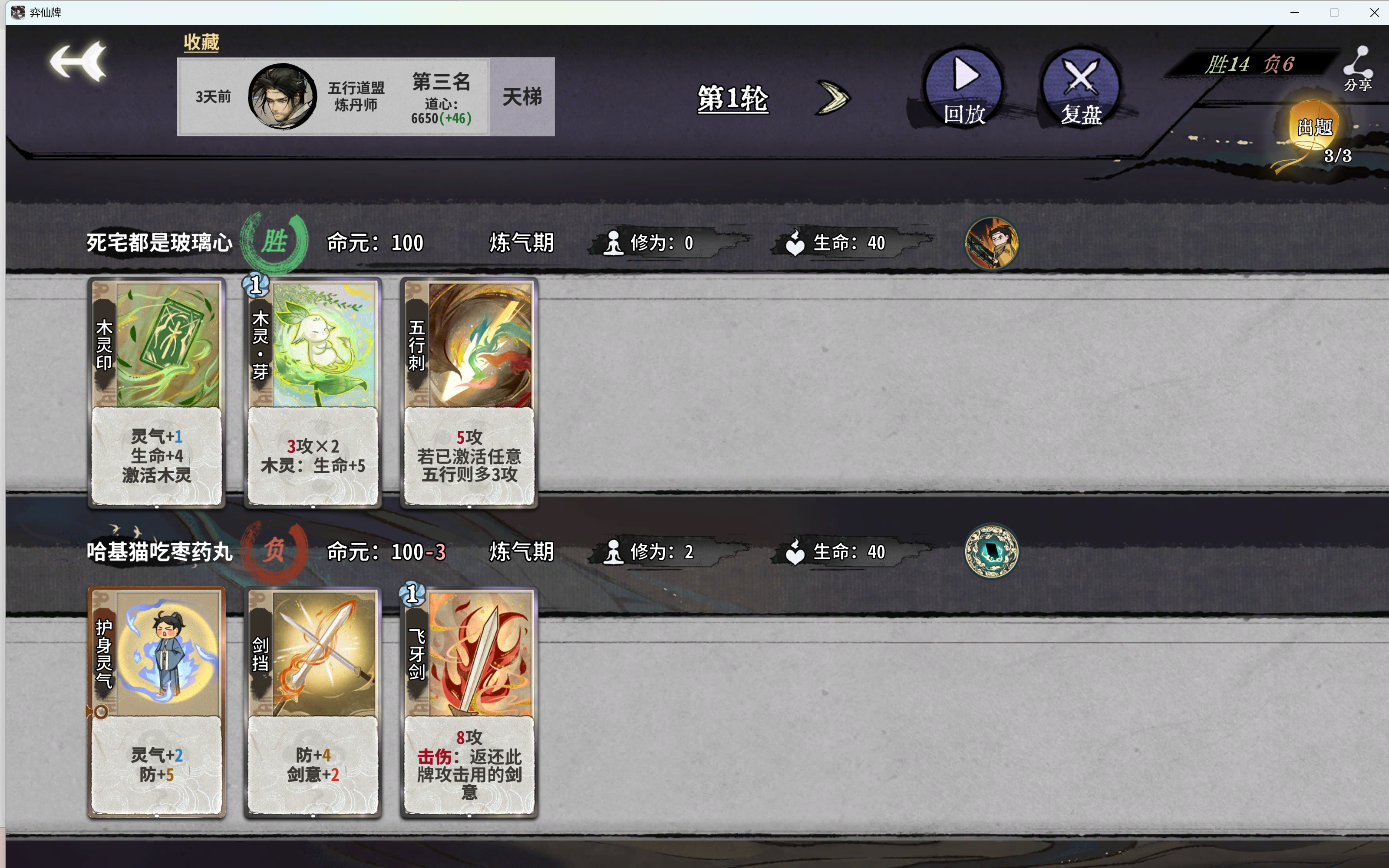
Task: Select the 剑挡 card
Action: (313, 702)
